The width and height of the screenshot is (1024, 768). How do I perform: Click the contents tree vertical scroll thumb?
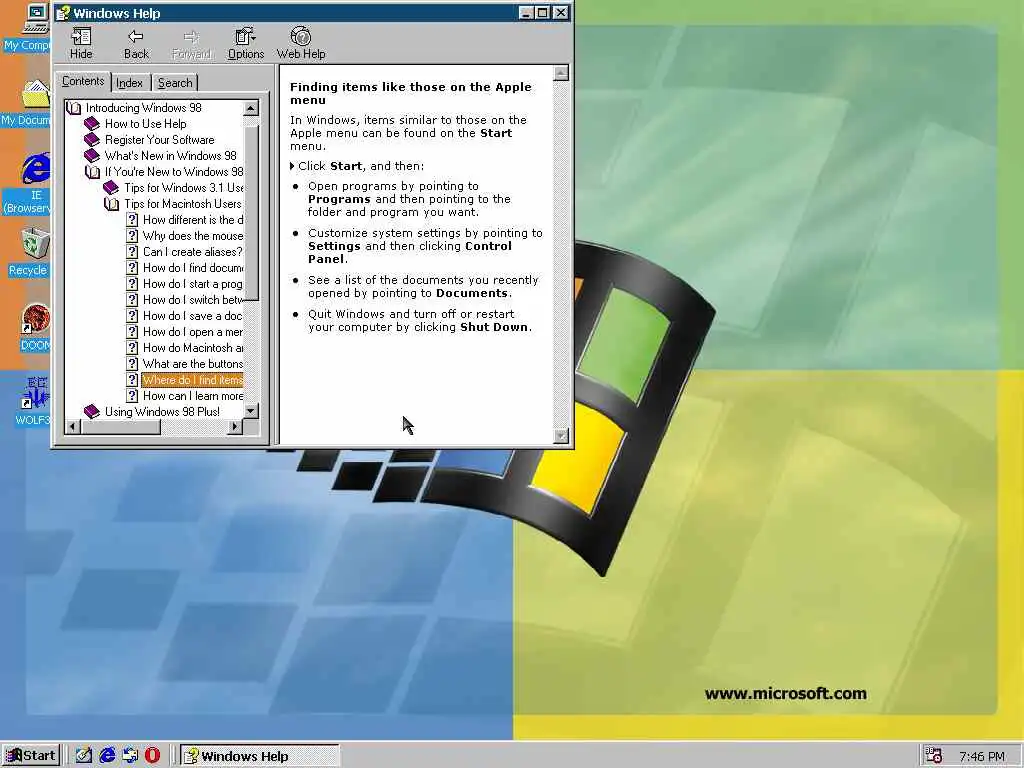click(x=251, y=213)
